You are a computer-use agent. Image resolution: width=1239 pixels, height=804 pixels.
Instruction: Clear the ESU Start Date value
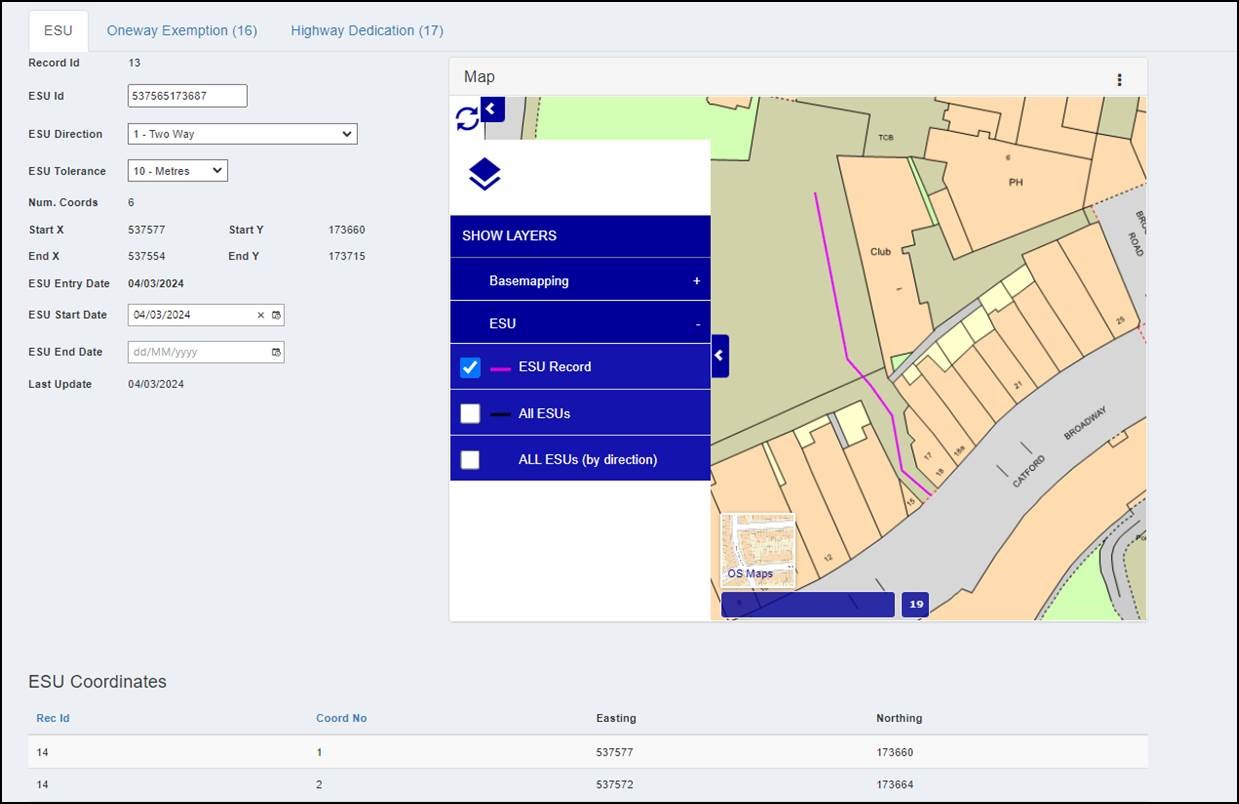pos(261,315)
